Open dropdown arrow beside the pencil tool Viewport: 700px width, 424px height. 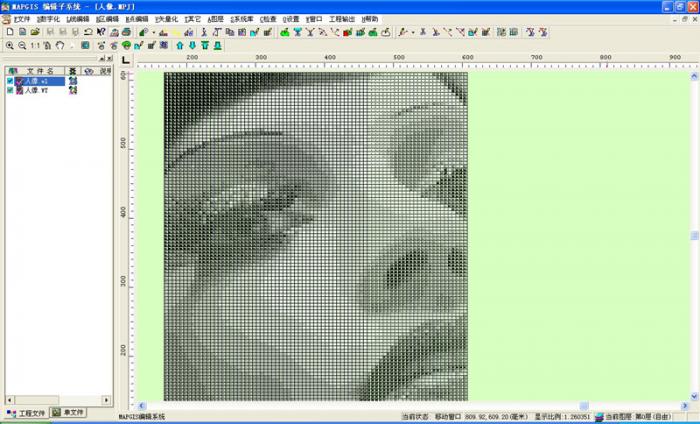[x=412, y=32]
